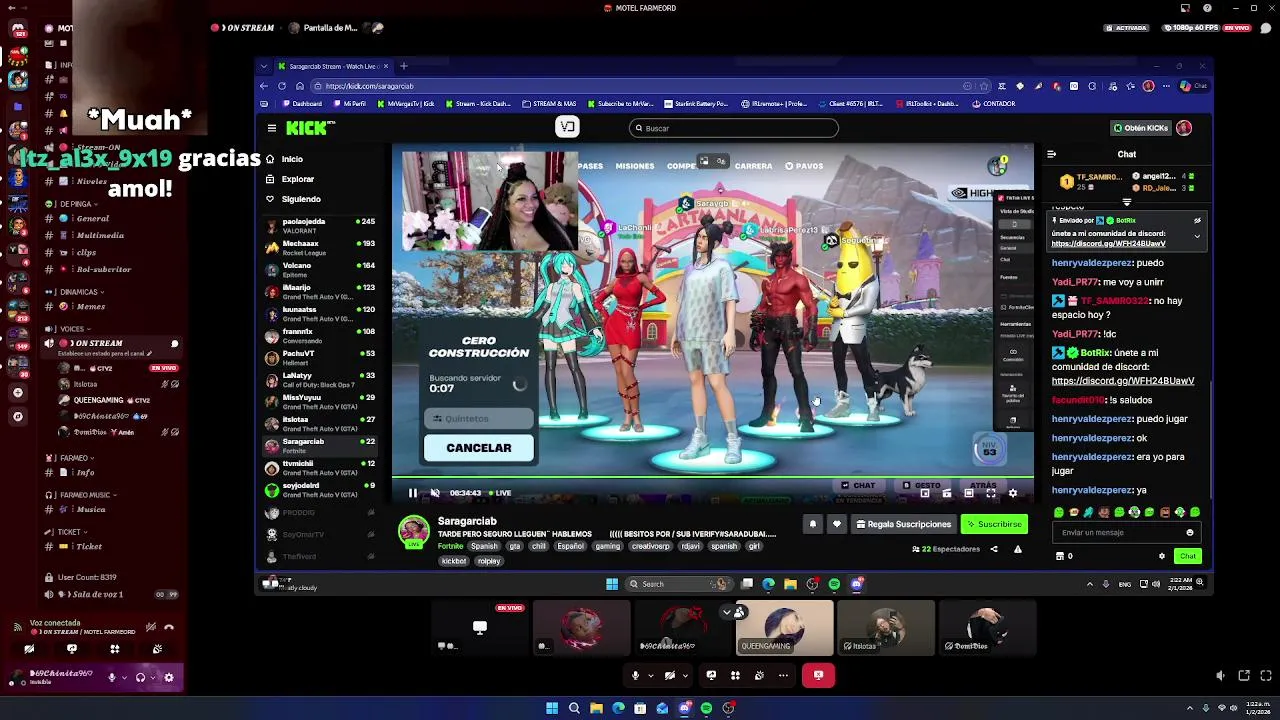Report the stream via warning triangle icon

click(x=1018, y=549)
